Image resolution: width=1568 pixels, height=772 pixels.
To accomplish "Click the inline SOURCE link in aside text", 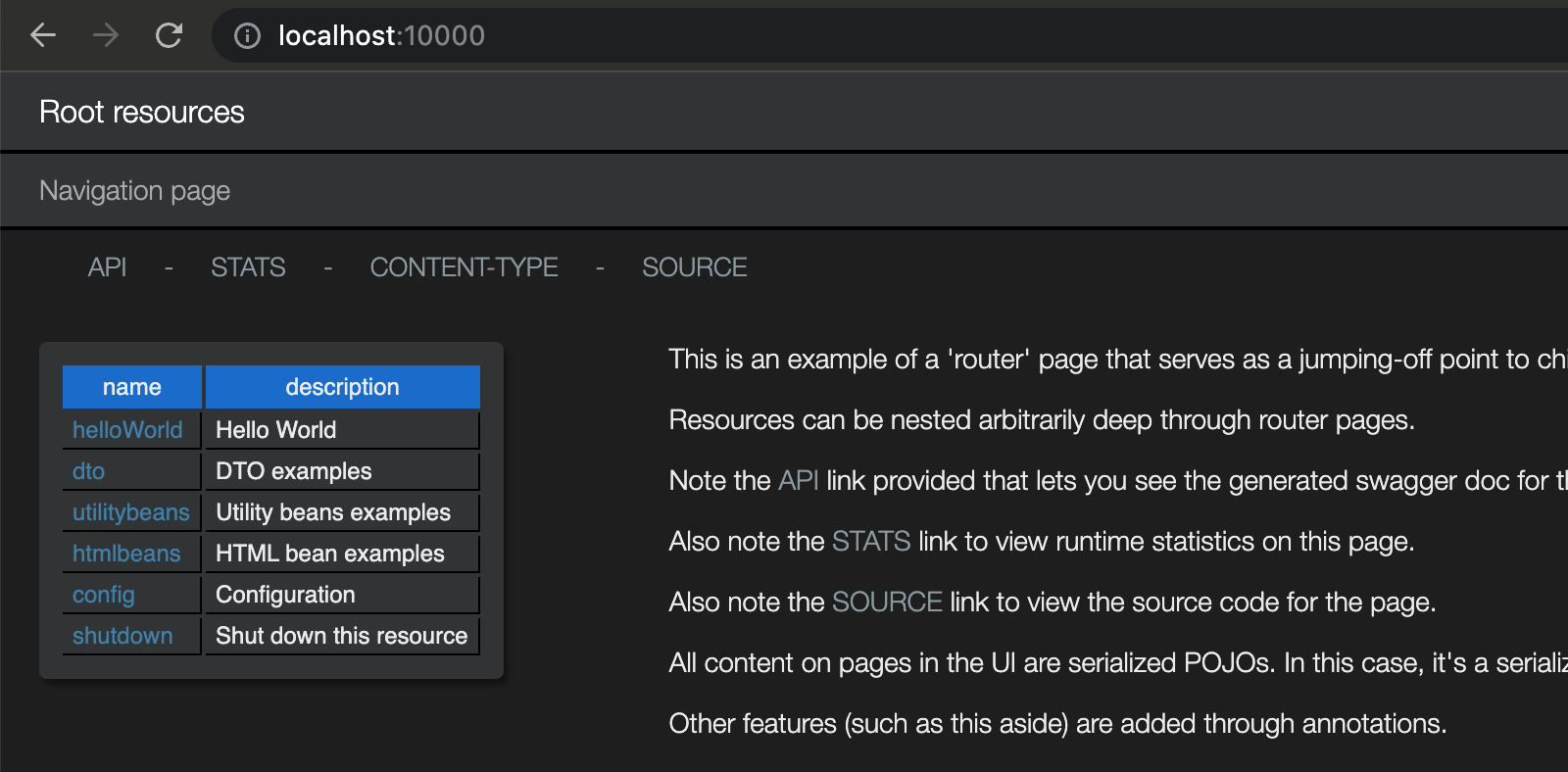I will tap(887, 603).
